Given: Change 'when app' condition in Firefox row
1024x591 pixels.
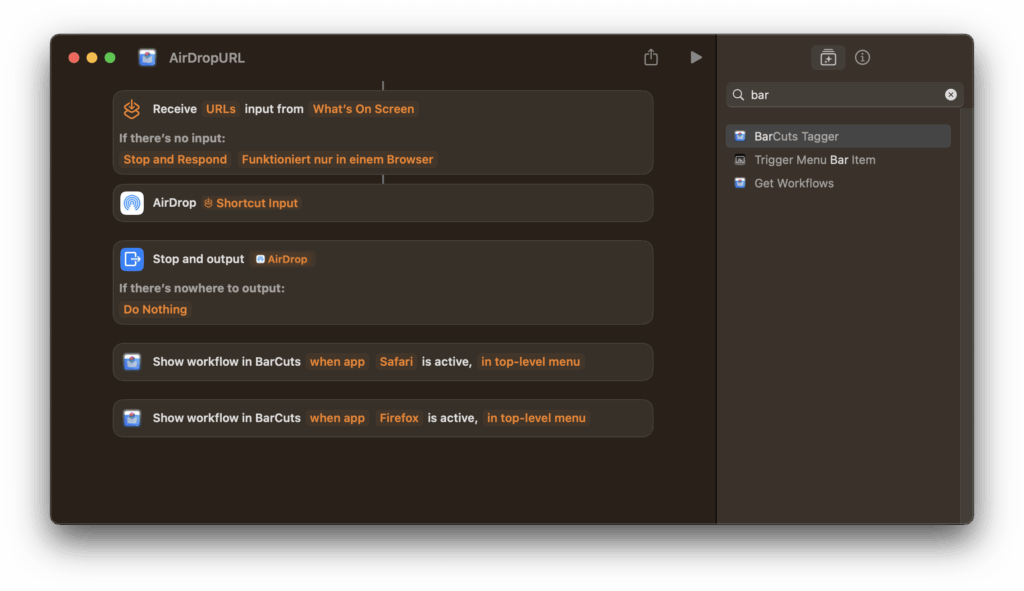Looking at the screenshot, I should click(x=337, y=418).
